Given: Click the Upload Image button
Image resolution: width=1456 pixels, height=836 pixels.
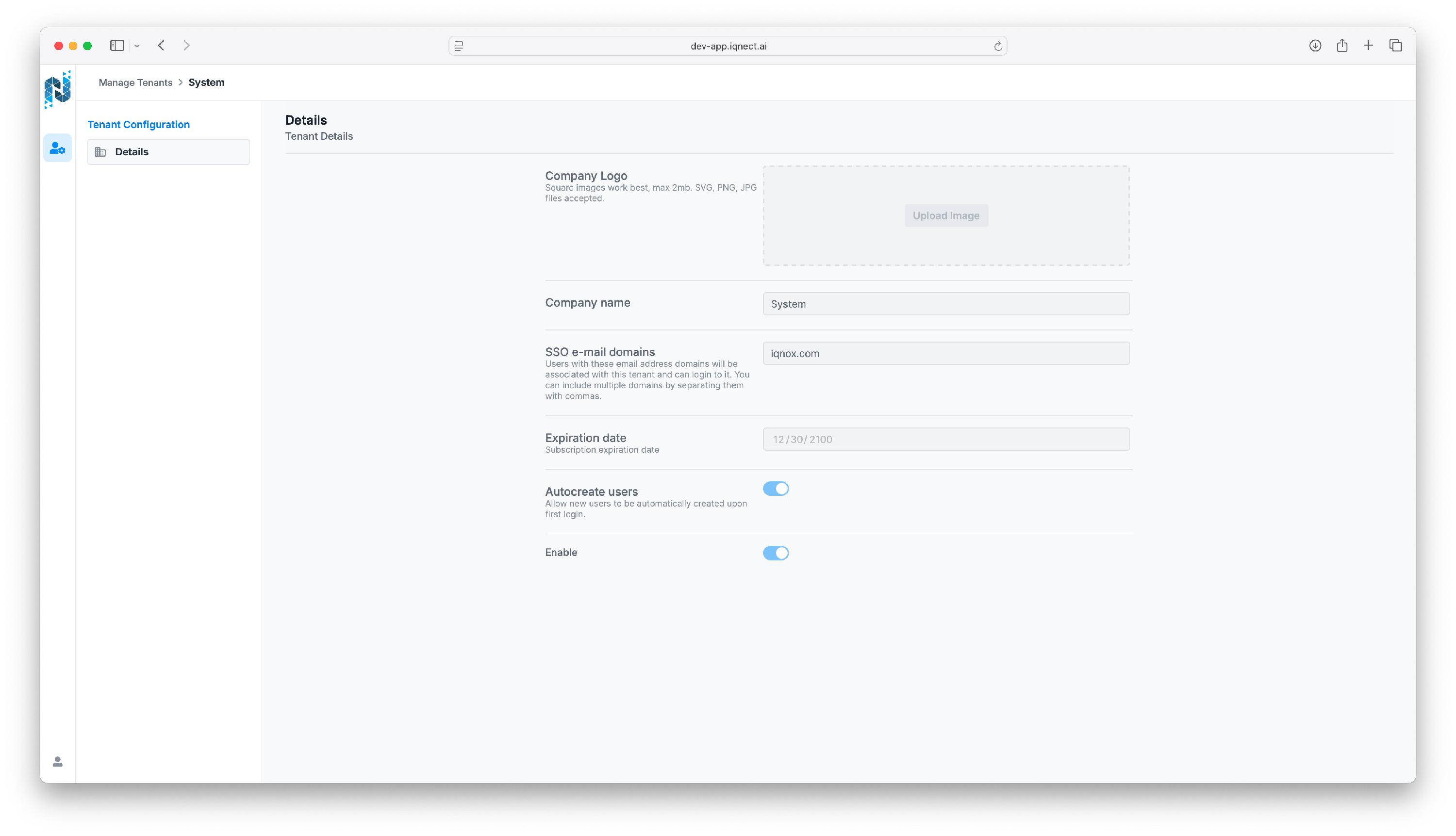Looking at the screenshot, I should pos(945,216).
